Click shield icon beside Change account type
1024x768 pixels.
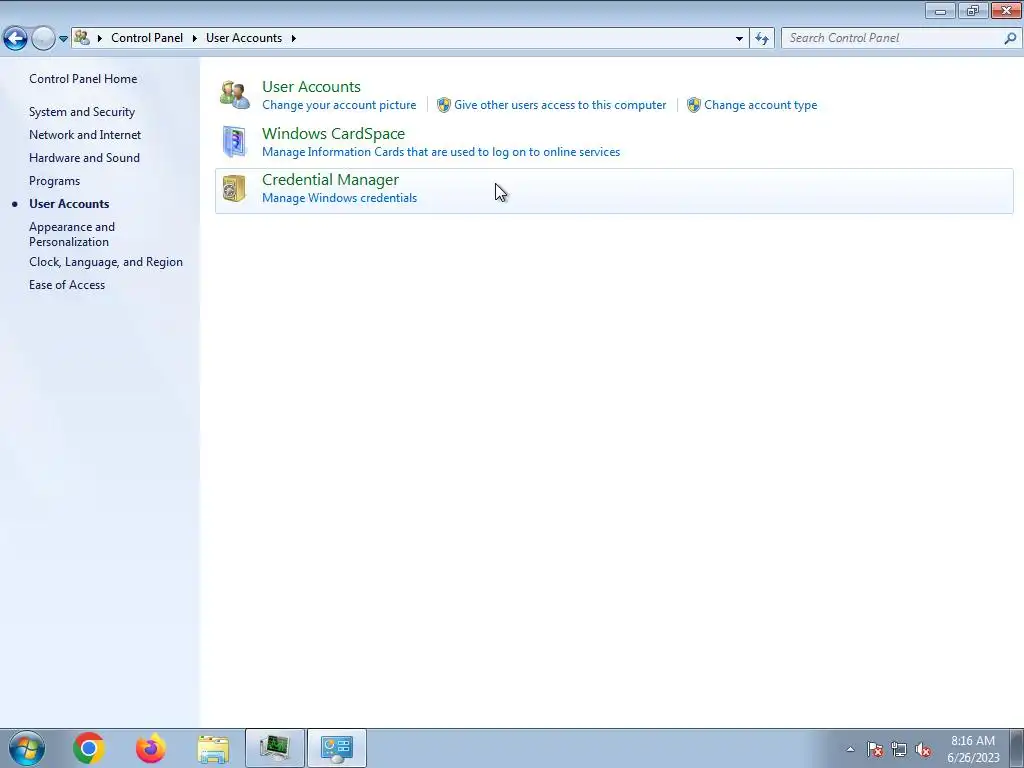[694, 104]
